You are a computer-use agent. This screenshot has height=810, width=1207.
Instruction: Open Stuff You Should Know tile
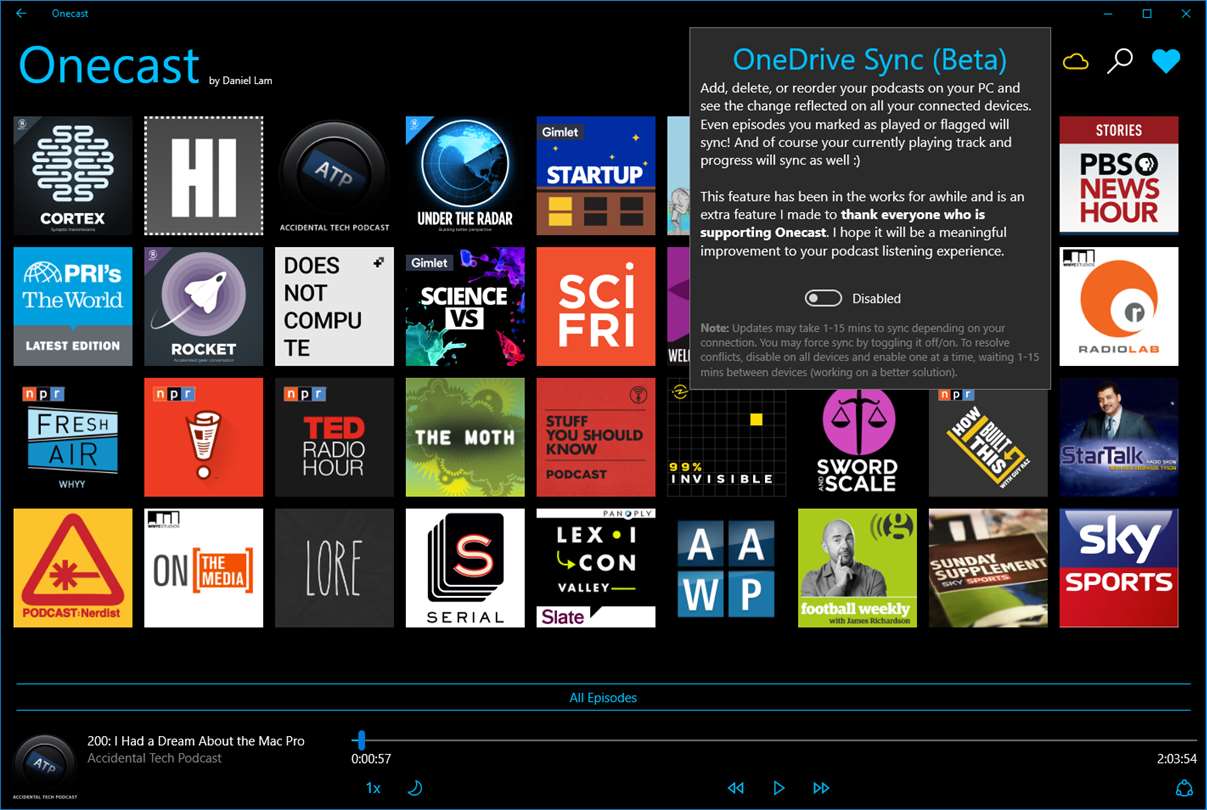coord(596,437)
